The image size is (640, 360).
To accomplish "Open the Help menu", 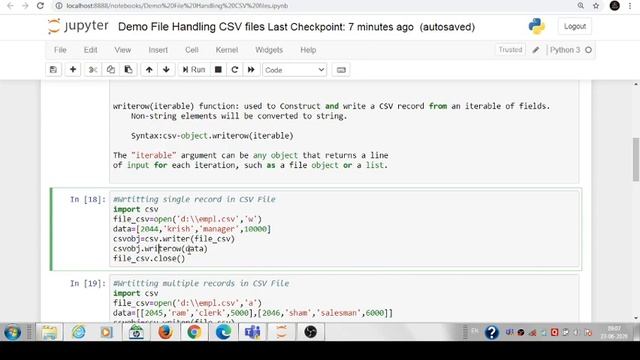I will tap(308, 50).
